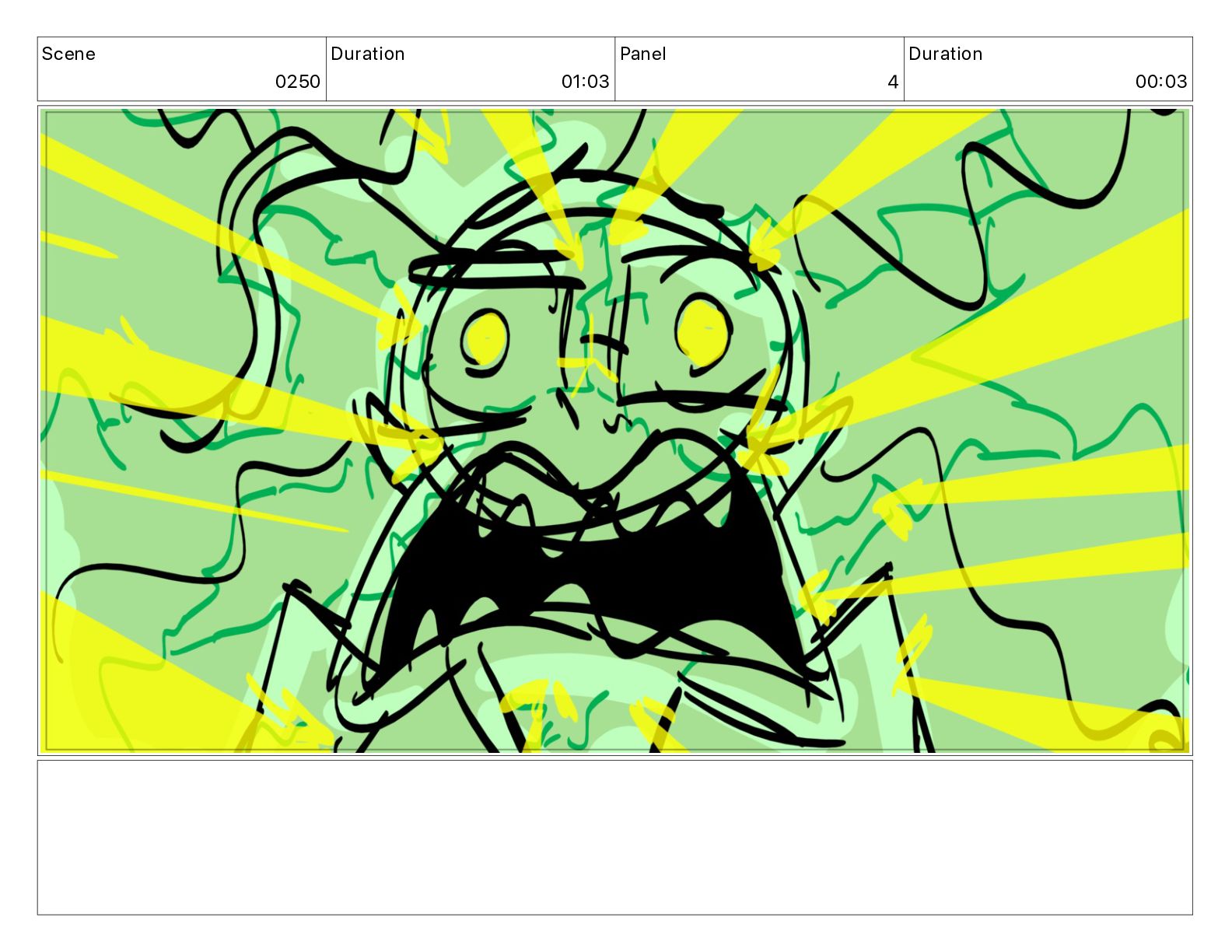
Task: Click the Duration label beside the Panel cell
Action: pyautogui.click(x=946, y=54)
